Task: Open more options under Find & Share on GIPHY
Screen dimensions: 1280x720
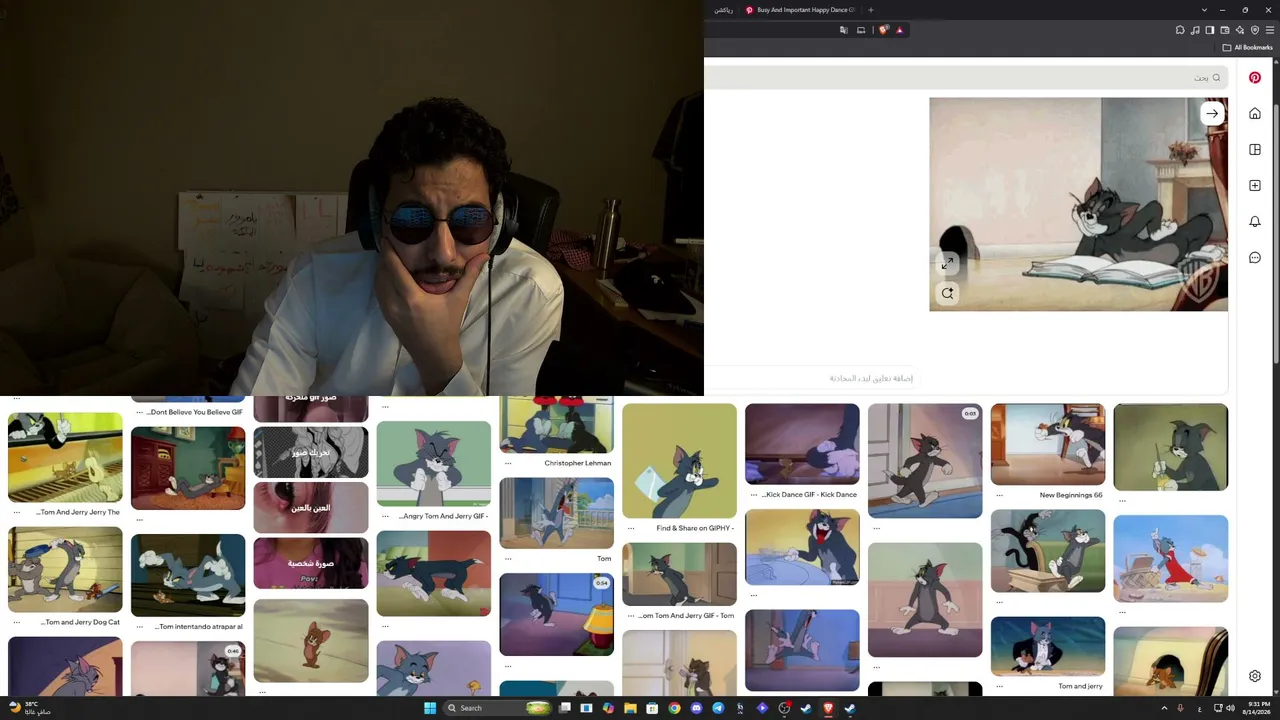Action: [x=631, y=528]
